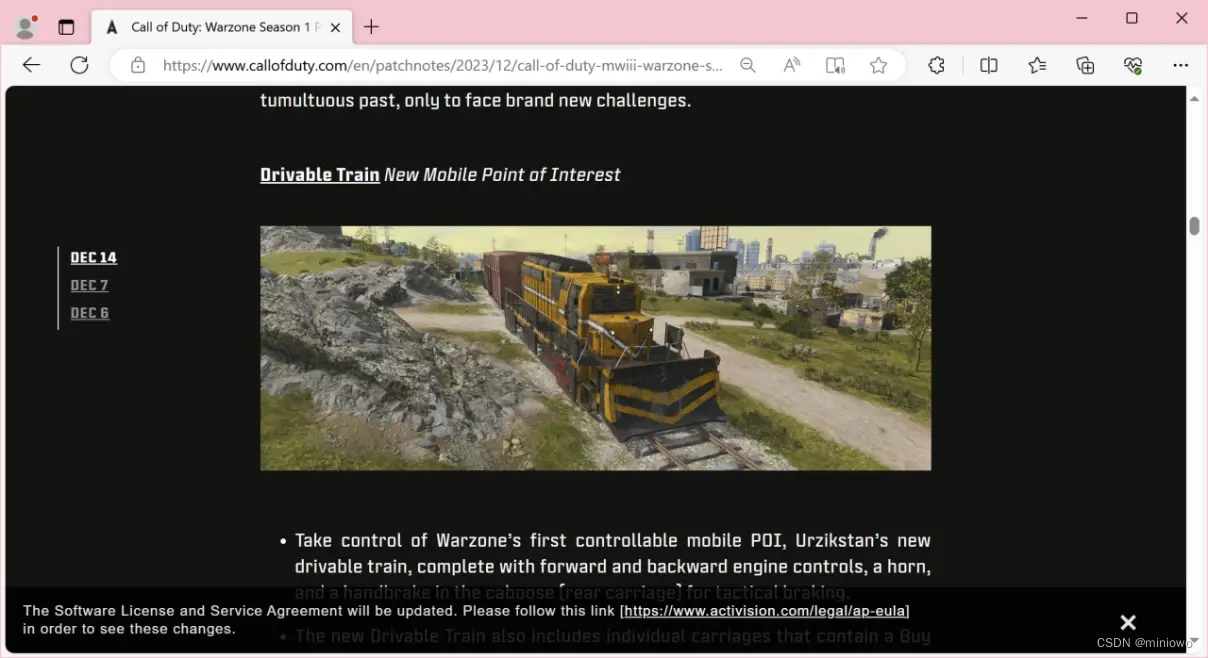Click 'New Mobile Point of Interest' text
Screen dimensions: 1208x658
[502, 175]
